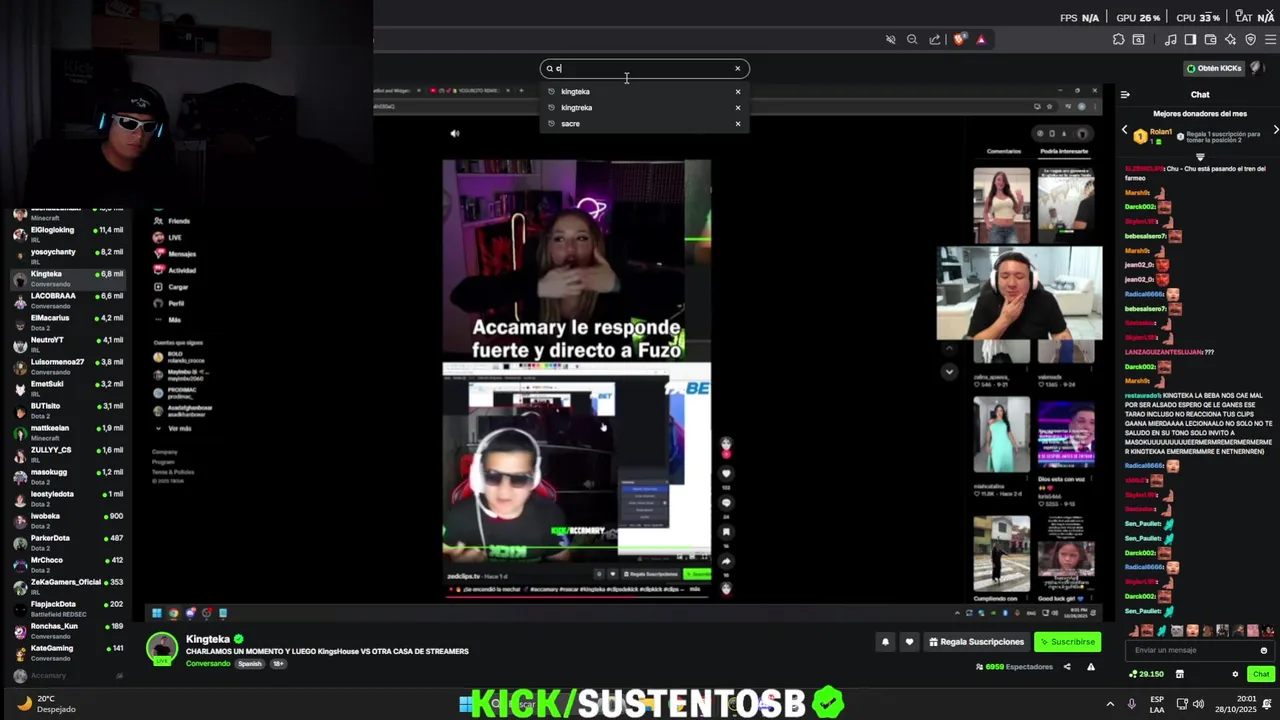Click the report warning triangle icon
This screenshot has height=720, width=1280.
click(x=1091, y=667)
